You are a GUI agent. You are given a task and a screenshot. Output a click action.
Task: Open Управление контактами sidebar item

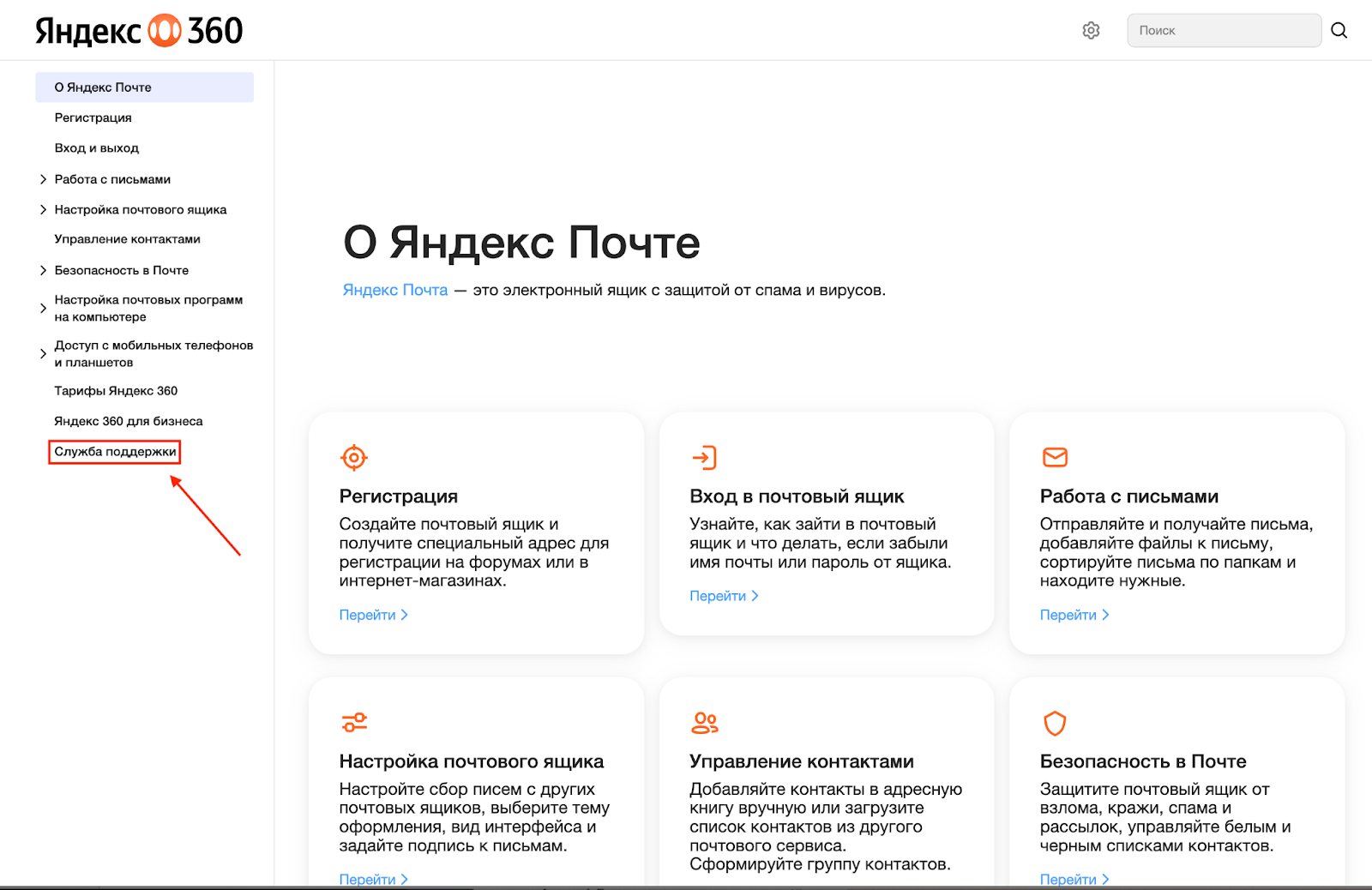127,239
